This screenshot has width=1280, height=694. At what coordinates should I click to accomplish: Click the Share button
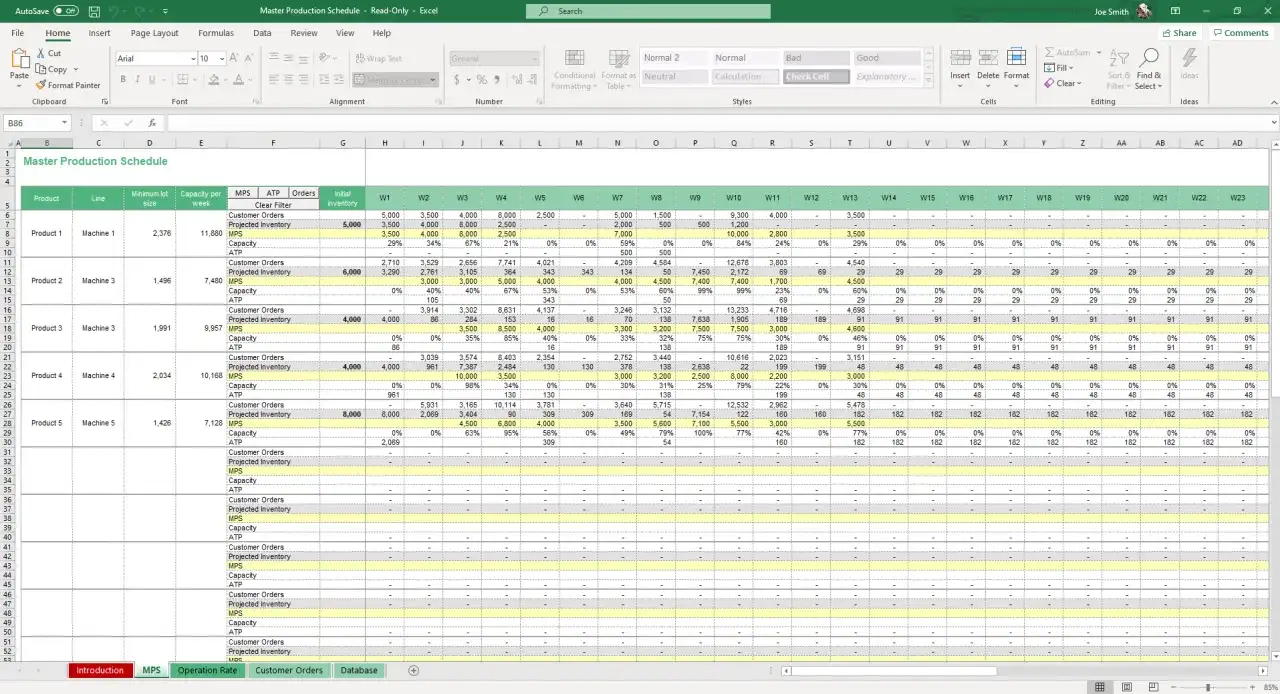[1179, 33]
